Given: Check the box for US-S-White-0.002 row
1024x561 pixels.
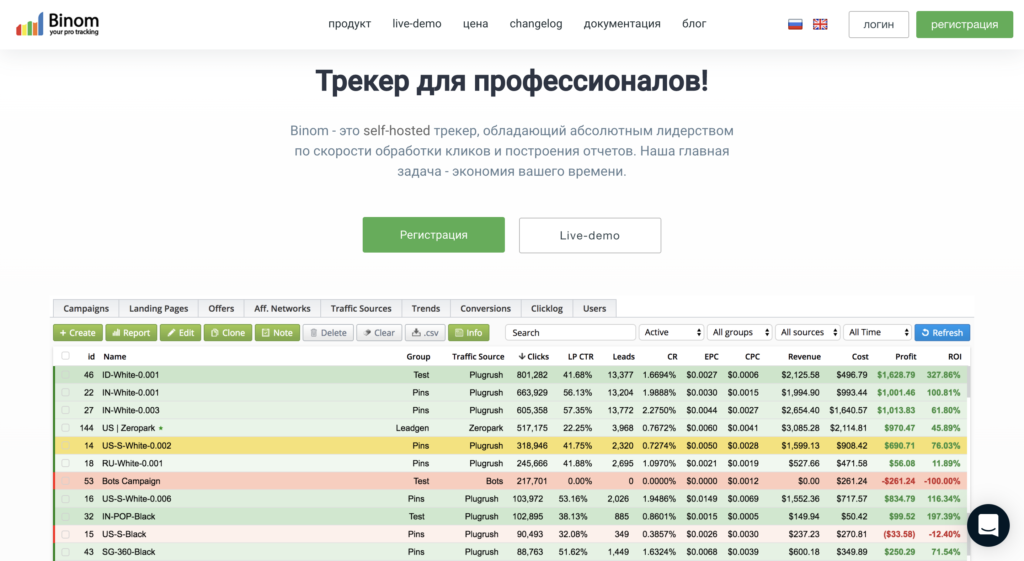Looking at the screenshot, I should [65, 445].
